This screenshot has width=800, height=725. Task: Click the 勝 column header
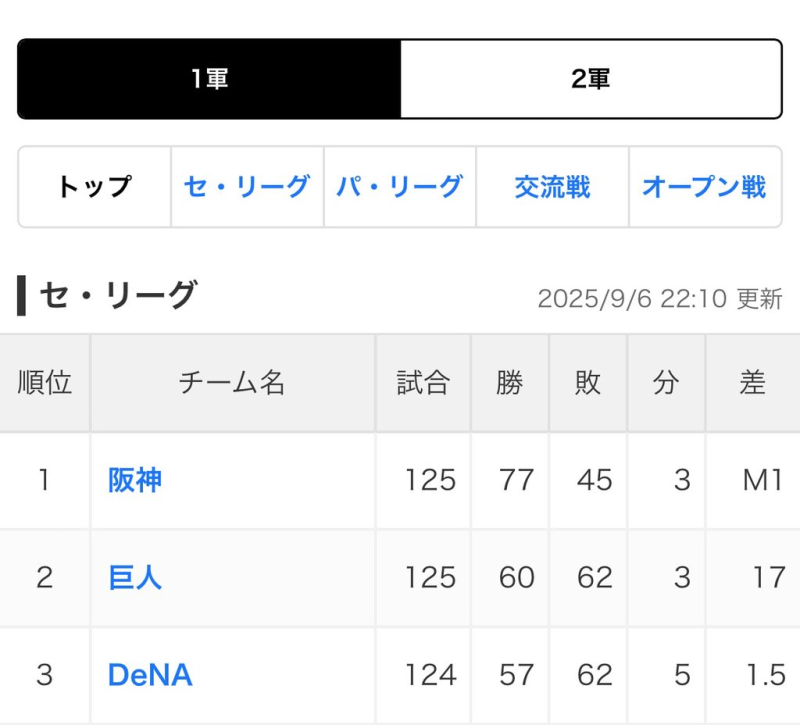(510, 383)
